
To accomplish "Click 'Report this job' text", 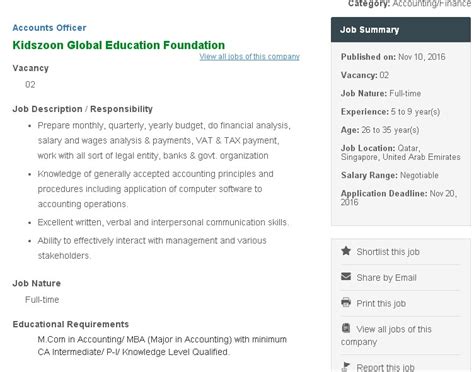I will point(385,367).
